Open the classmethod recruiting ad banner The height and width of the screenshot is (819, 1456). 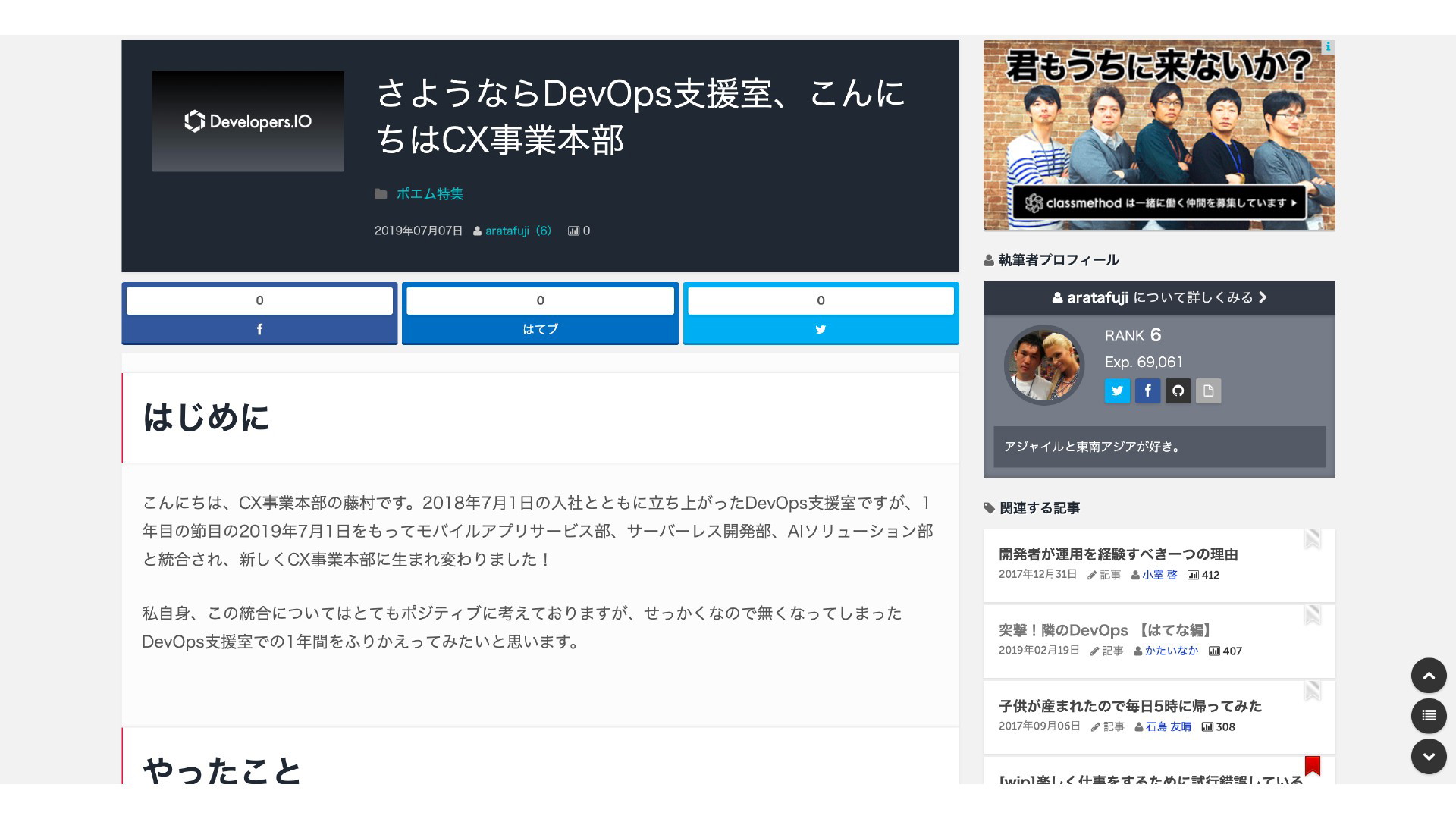[1159, 136]
